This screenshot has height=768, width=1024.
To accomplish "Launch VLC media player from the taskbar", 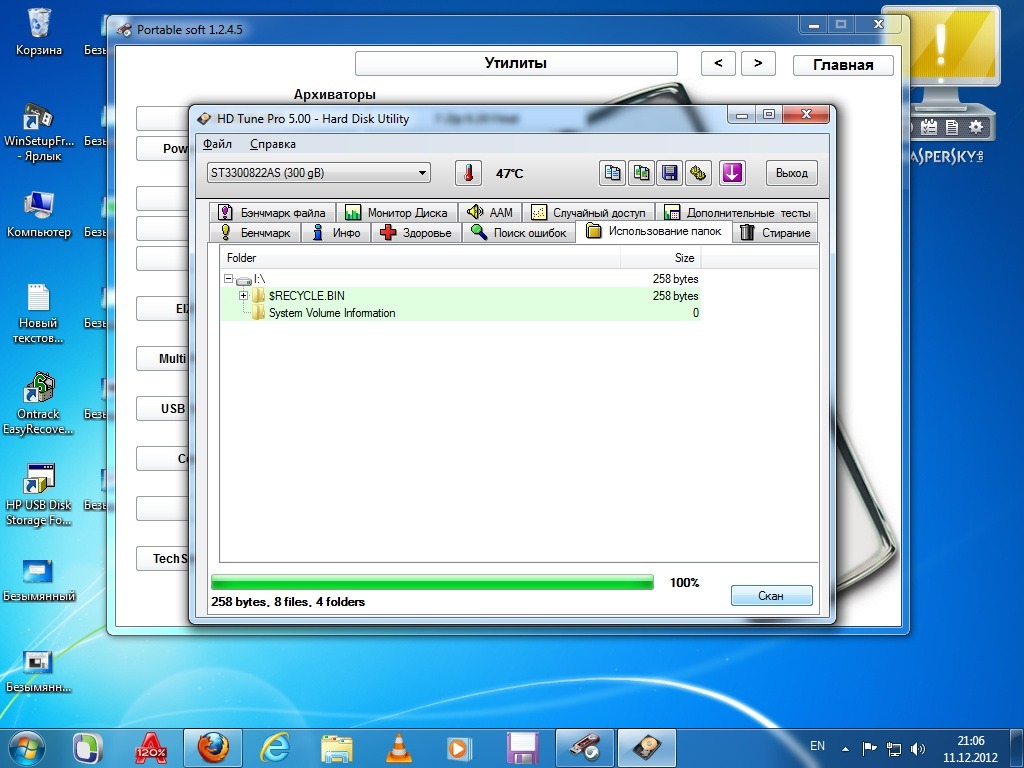I will (398, 748).
